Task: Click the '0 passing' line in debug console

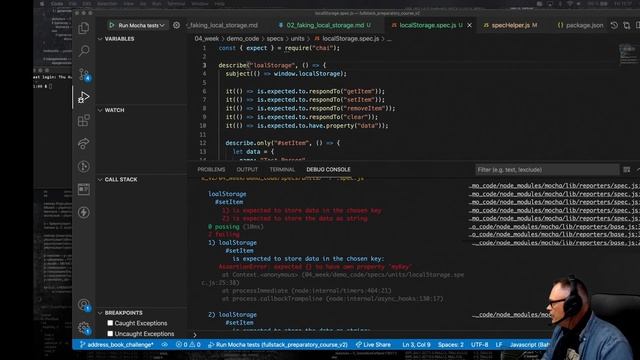Action: pos(236,227)
